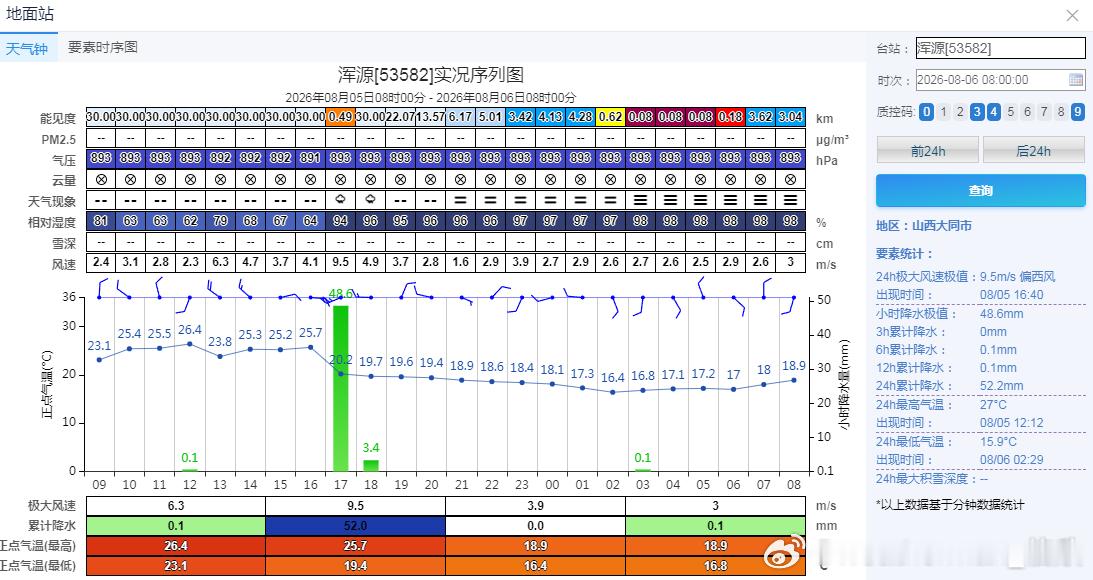This screenshot has width=1093, height=580.
Task: Toggle quality code 3
Action: tap(977, 112)
